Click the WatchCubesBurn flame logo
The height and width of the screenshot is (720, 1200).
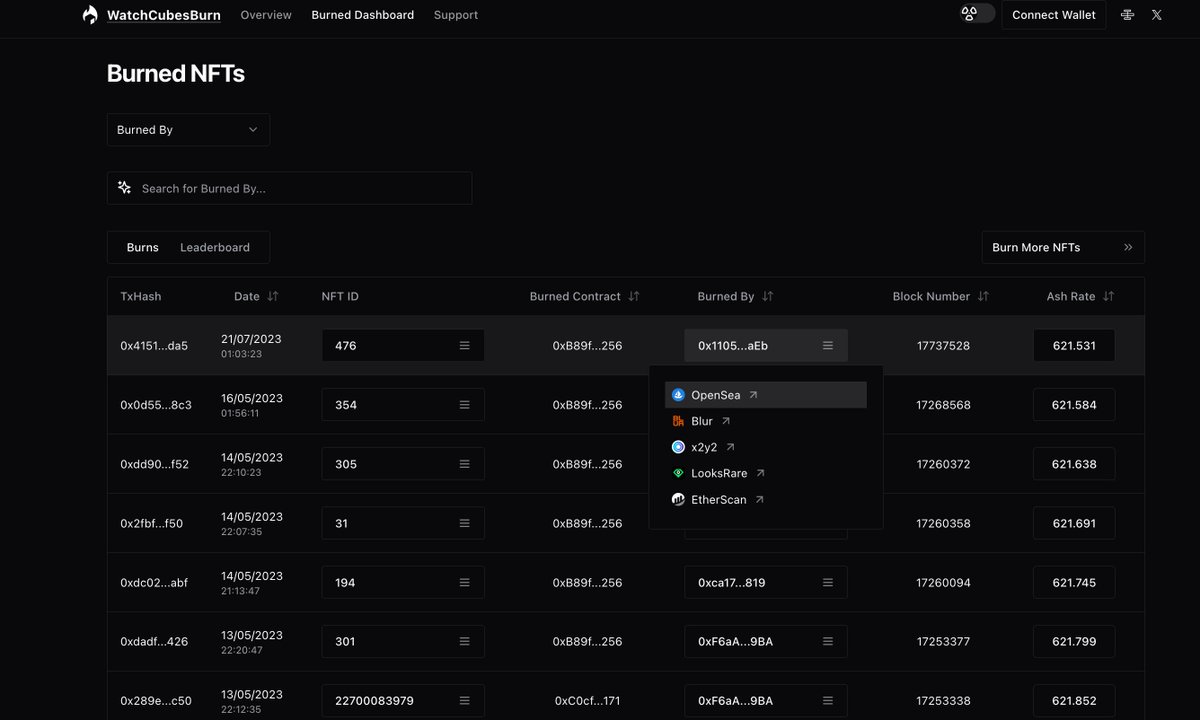pyautogui.click(x=90, y=15)
